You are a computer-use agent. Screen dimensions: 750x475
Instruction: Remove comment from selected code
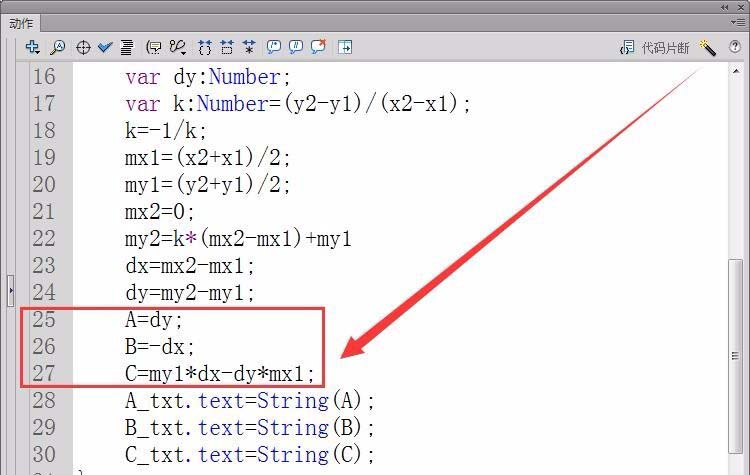[x=319, y=46]
